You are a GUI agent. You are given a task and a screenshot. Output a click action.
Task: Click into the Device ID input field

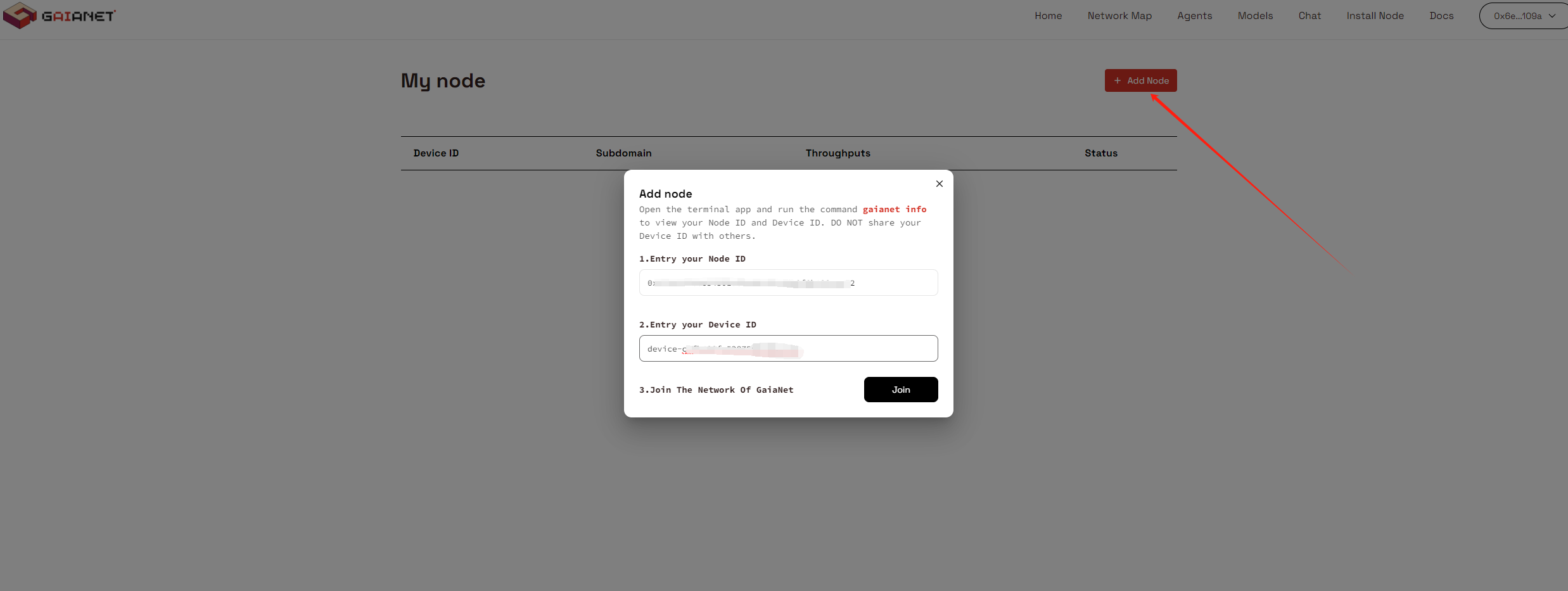[787, 348]
